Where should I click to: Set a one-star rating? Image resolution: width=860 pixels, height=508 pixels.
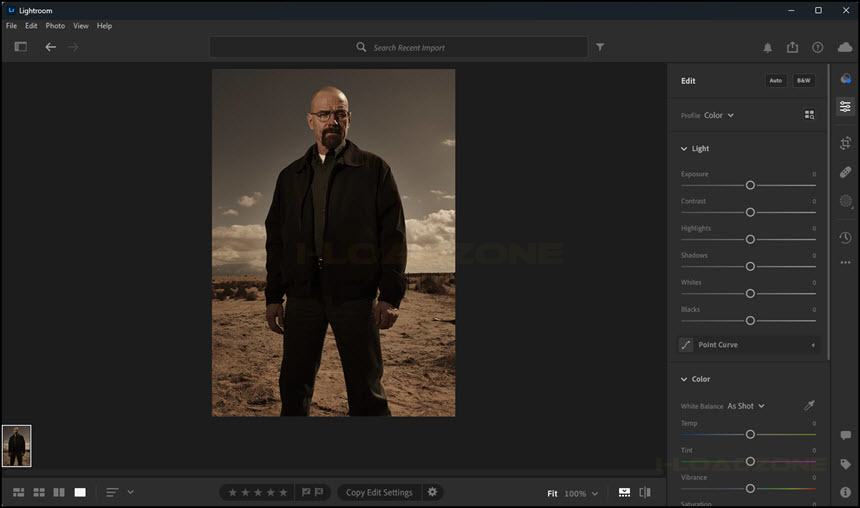point(233,492)
